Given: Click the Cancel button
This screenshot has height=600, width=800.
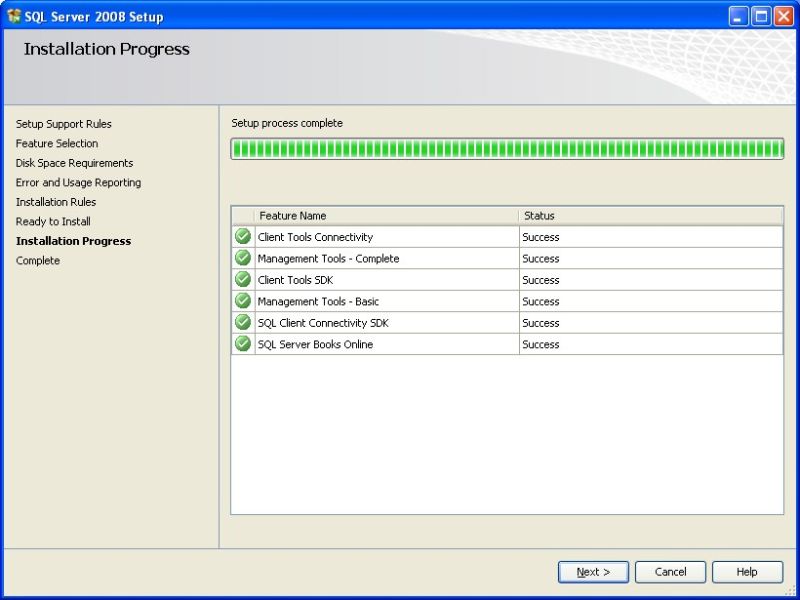Looking at the screenshot, I should [x=670, y=571].
